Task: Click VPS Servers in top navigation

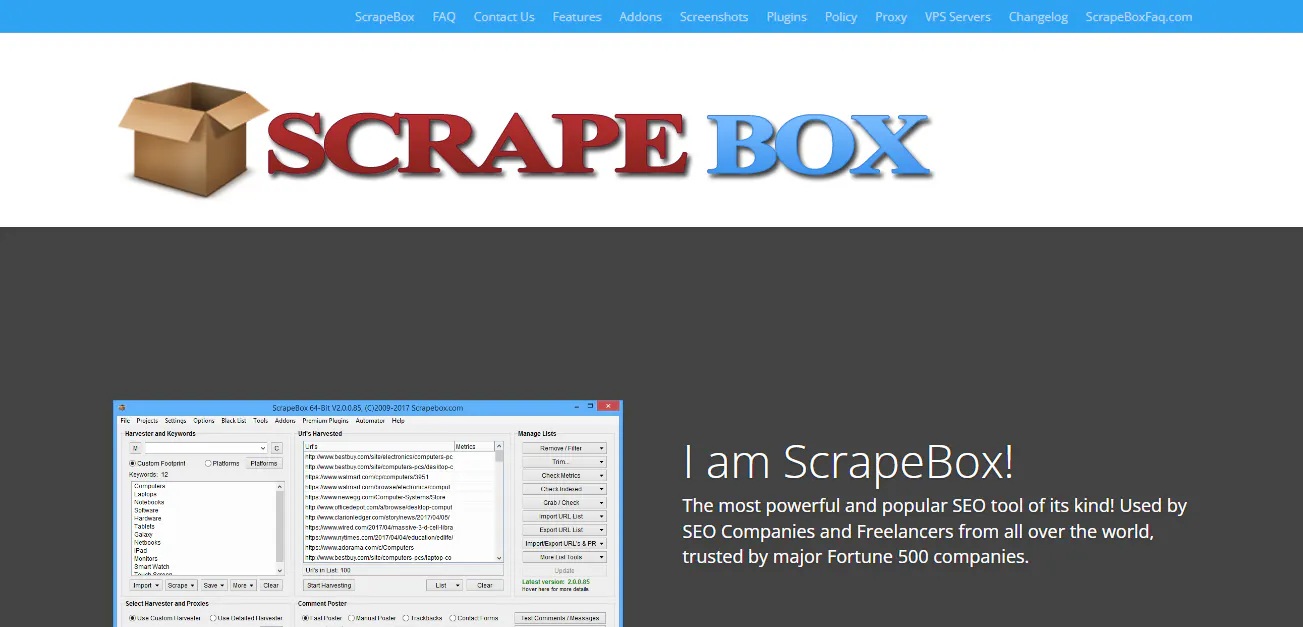Action: 957,16
